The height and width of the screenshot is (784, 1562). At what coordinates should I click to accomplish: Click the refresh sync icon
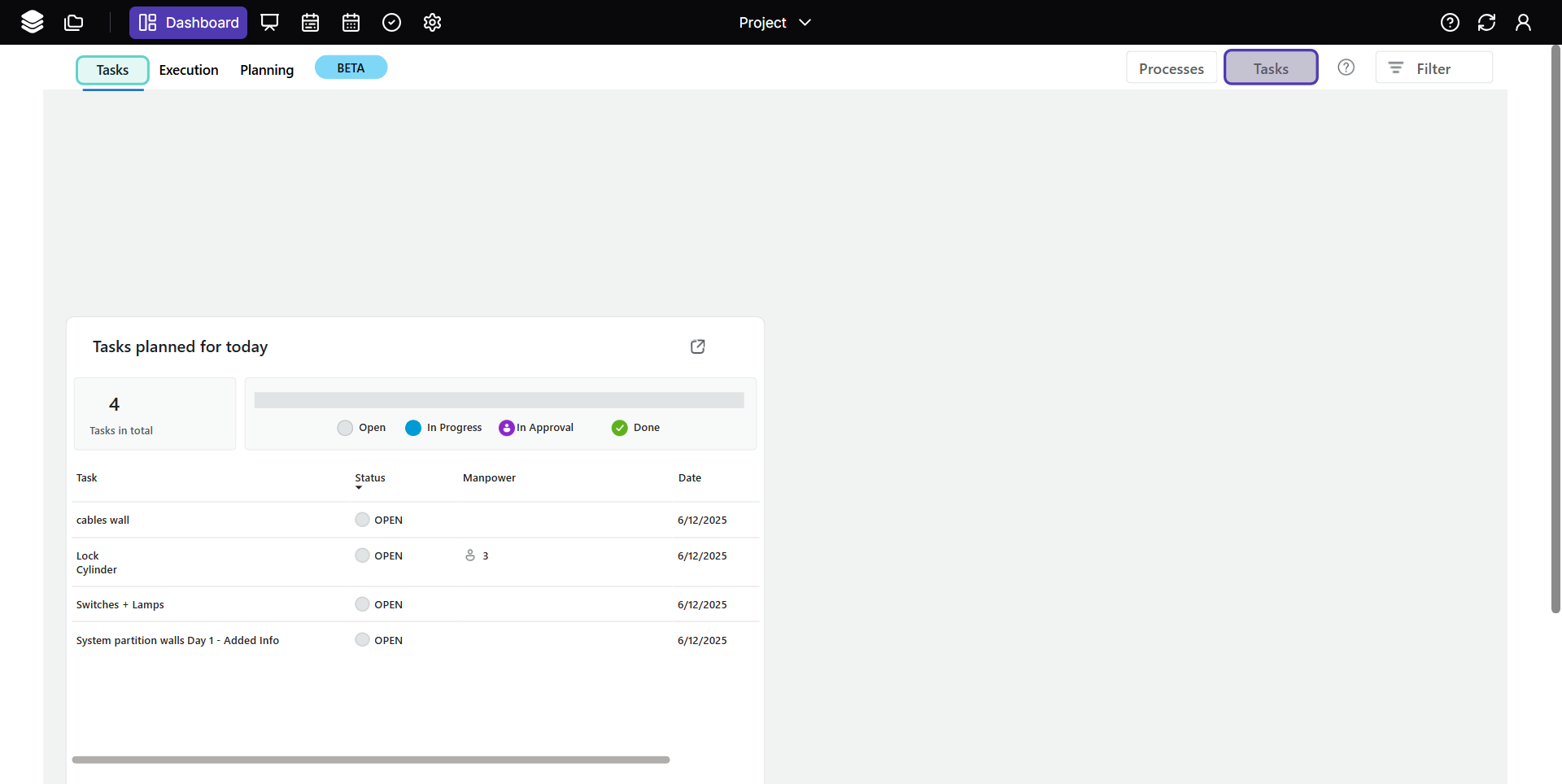(x=1486, y=23)
